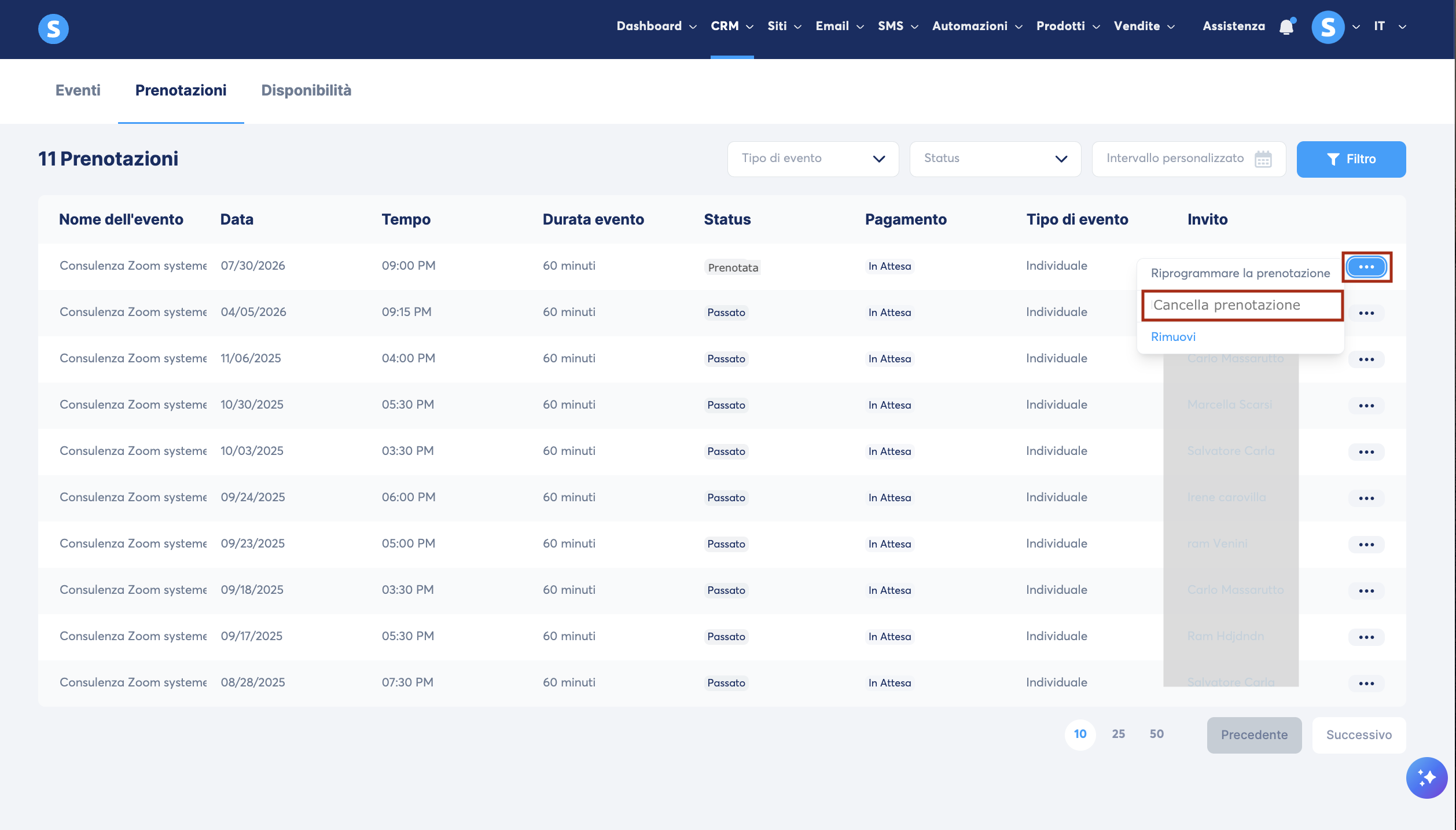Switch to the Eventi tab
Screen dimensions: 1456x830
point(78,90)
